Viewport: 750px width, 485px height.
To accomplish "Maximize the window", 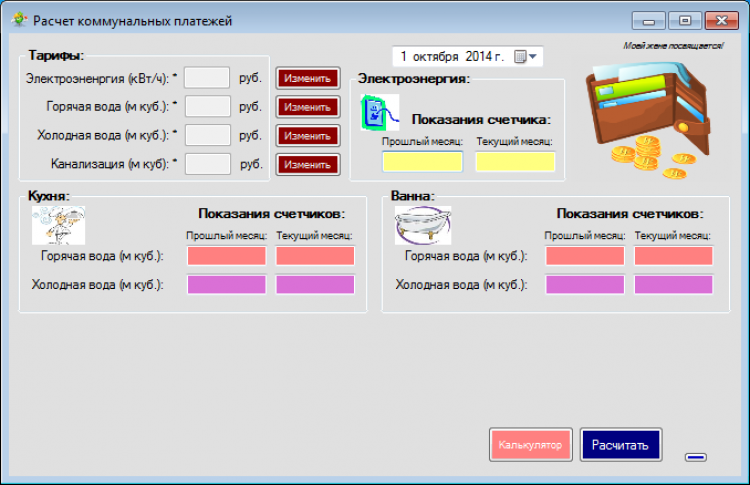I will (x=684, y=21).
